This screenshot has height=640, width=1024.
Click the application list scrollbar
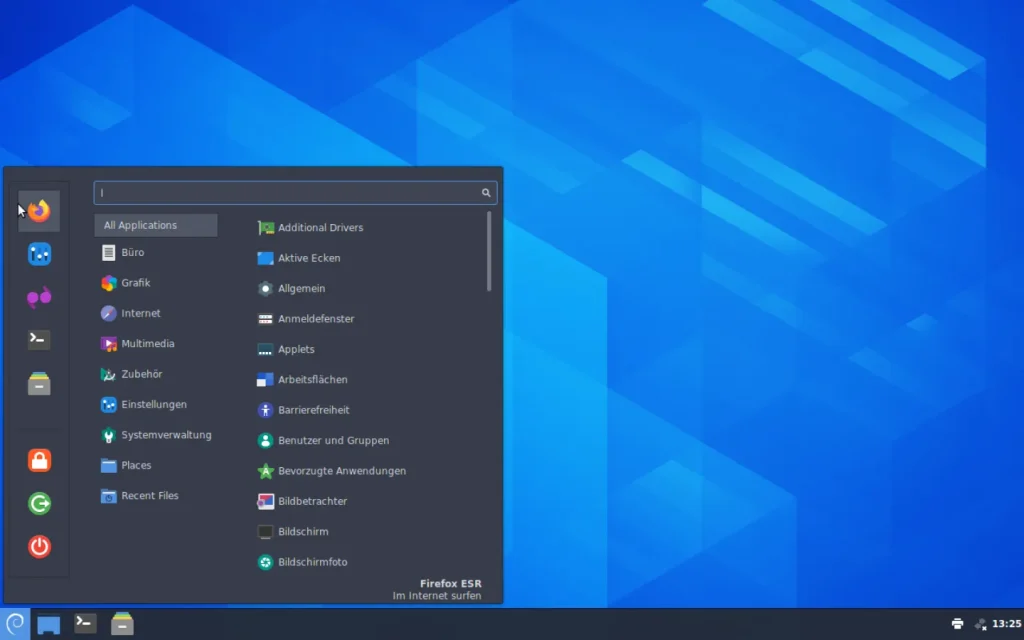click(489, 251)
